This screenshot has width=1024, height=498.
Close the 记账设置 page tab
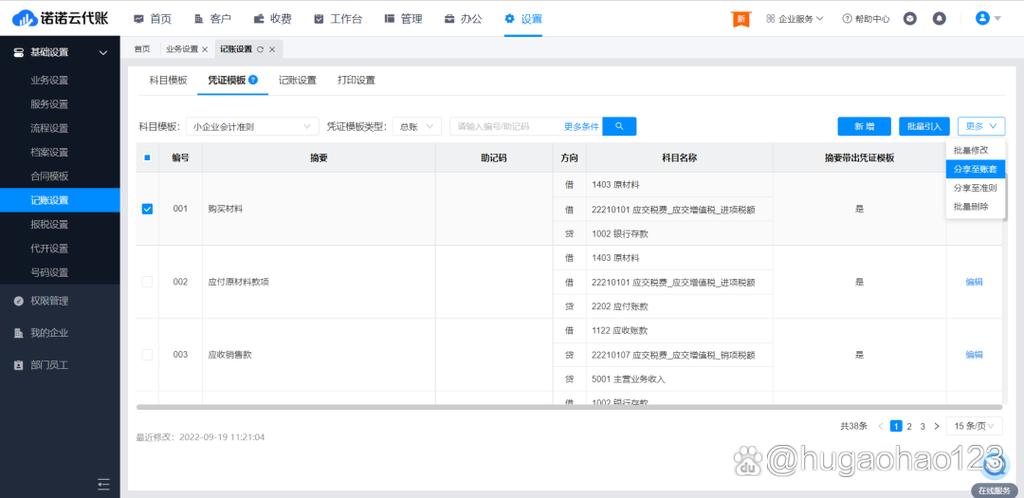tap(272, 50)
